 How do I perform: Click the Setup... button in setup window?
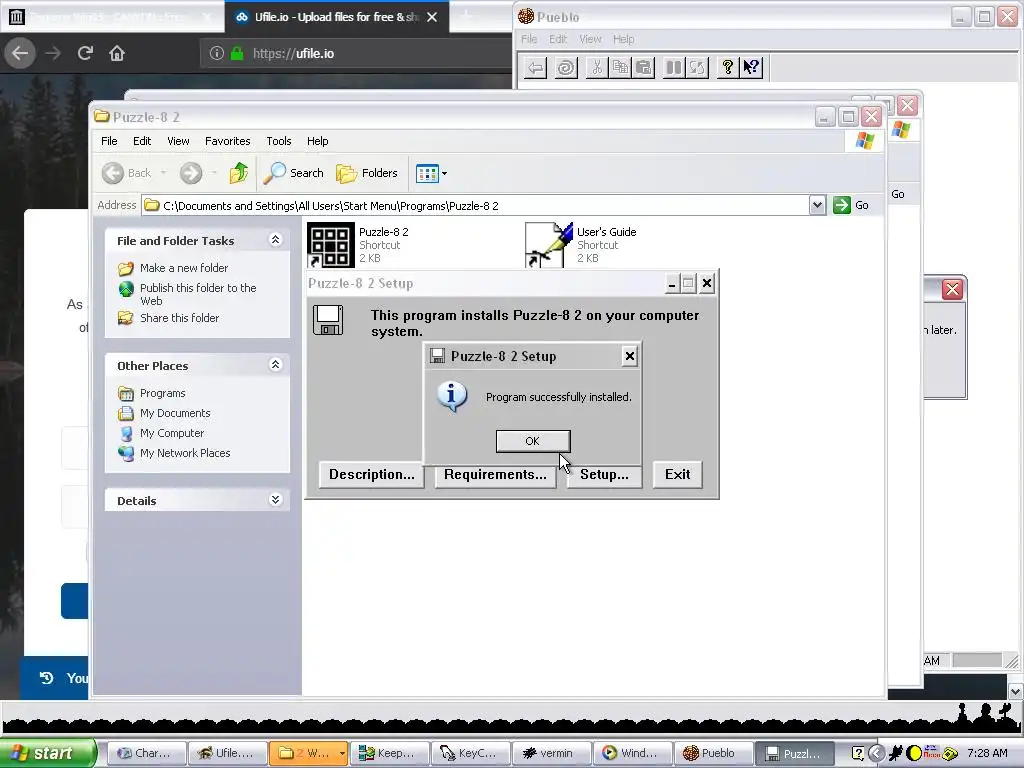[604, 475]
